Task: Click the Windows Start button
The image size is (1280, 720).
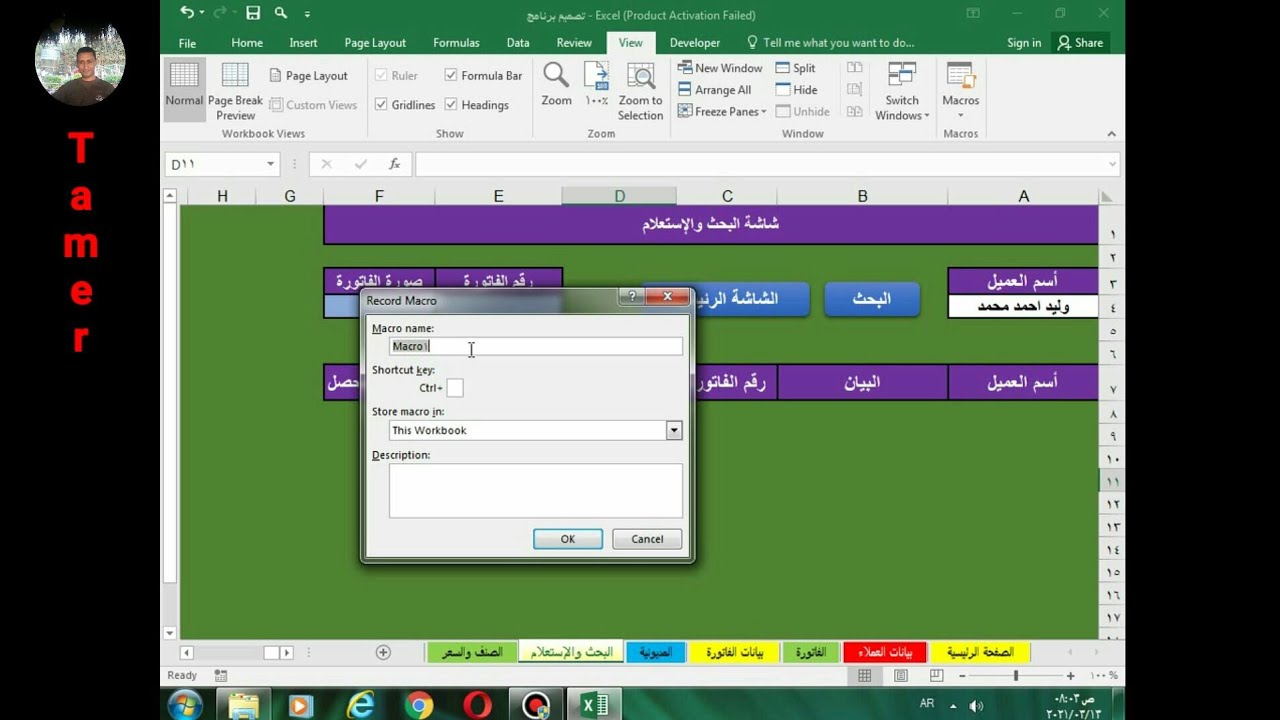Action: [x=186, y=705]
